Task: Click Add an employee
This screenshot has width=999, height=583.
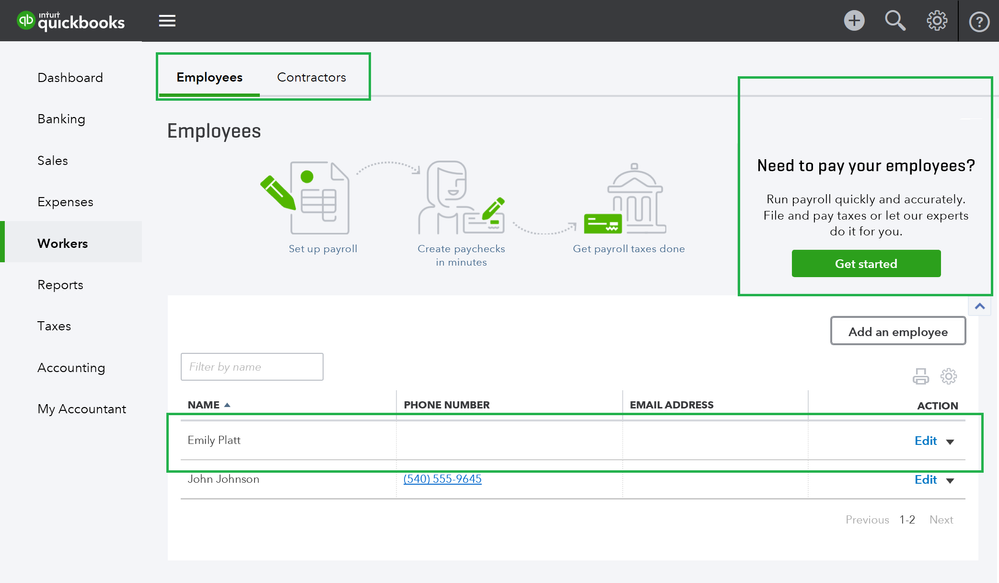Action: [x=898, y=331]
